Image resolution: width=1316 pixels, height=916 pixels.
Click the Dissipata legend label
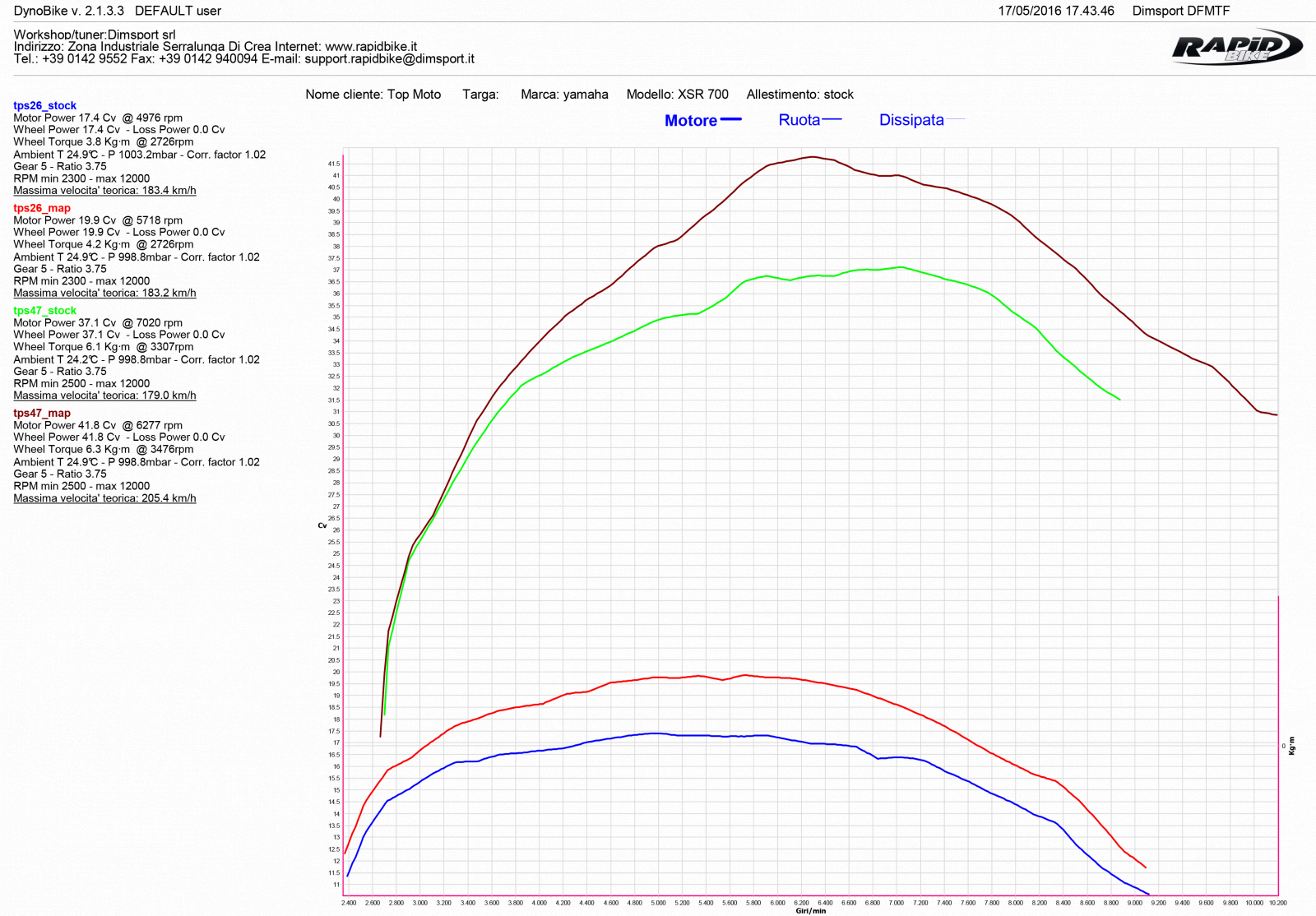coord(911,120)
